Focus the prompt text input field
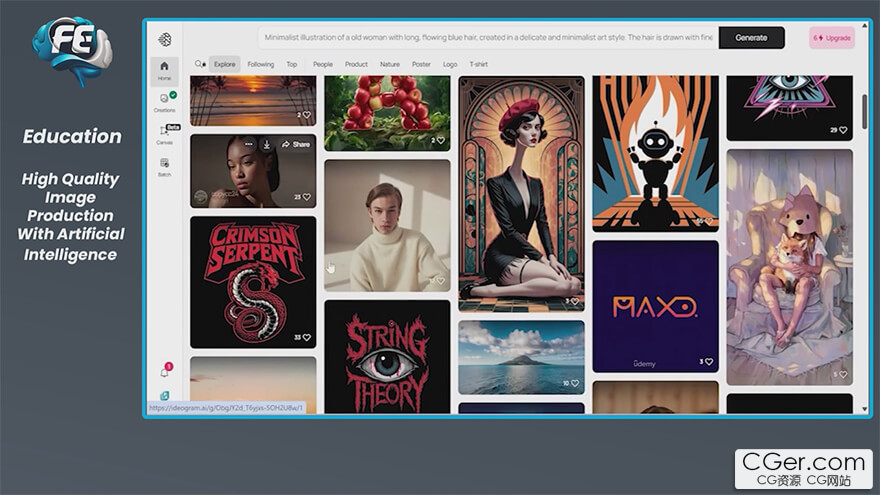 pos(488,38)
